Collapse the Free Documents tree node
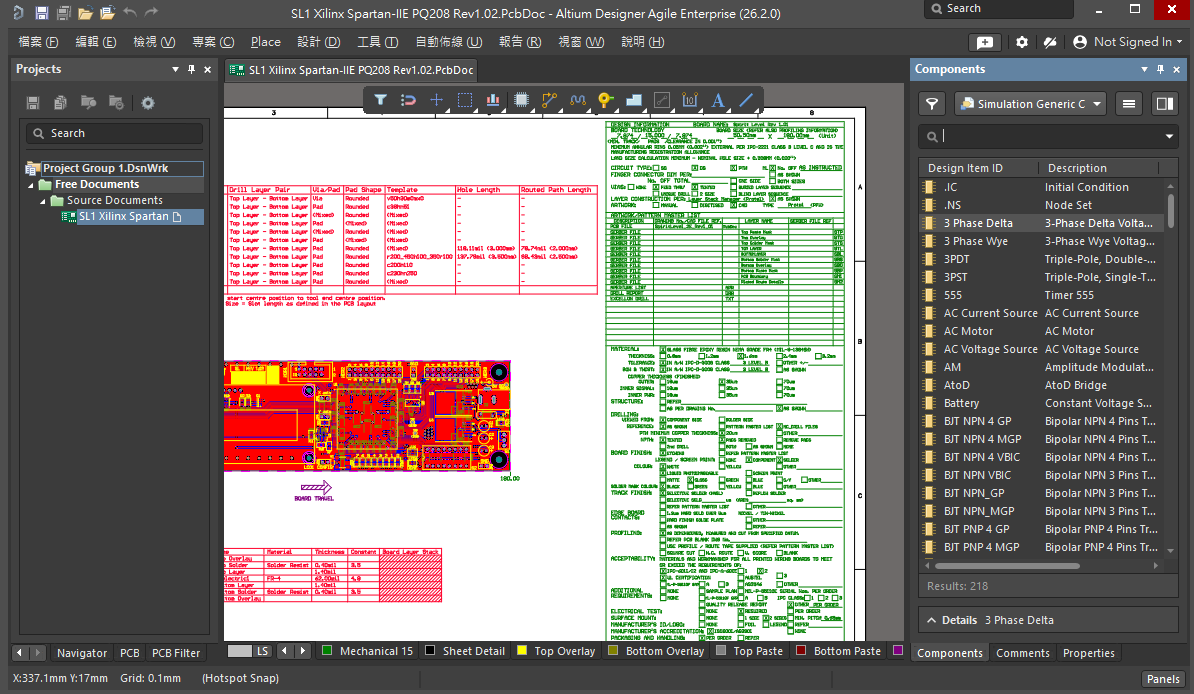The image size is (1194, 694). 31,184
